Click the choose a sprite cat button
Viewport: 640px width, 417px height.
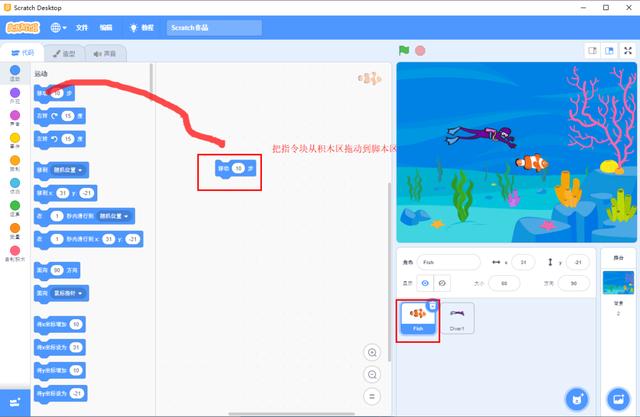pyautogui.click(x=577, y=399)
